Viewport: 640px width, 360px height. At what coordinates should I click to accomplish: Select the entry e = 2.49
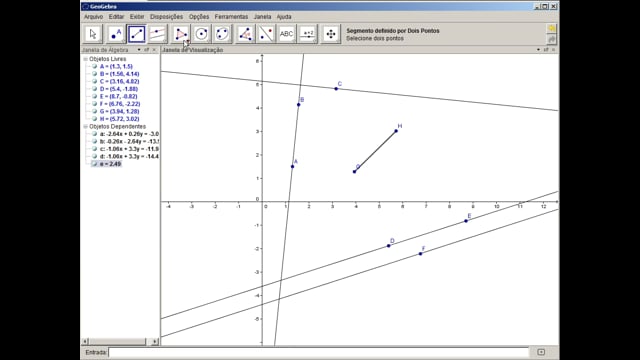click(x=110, y=164)
